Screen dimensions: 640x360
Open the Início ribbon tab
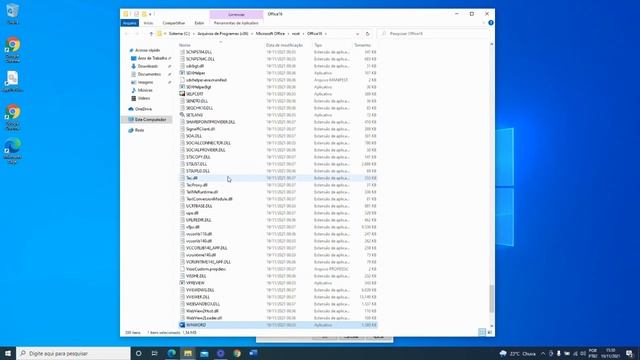[148, 23]
